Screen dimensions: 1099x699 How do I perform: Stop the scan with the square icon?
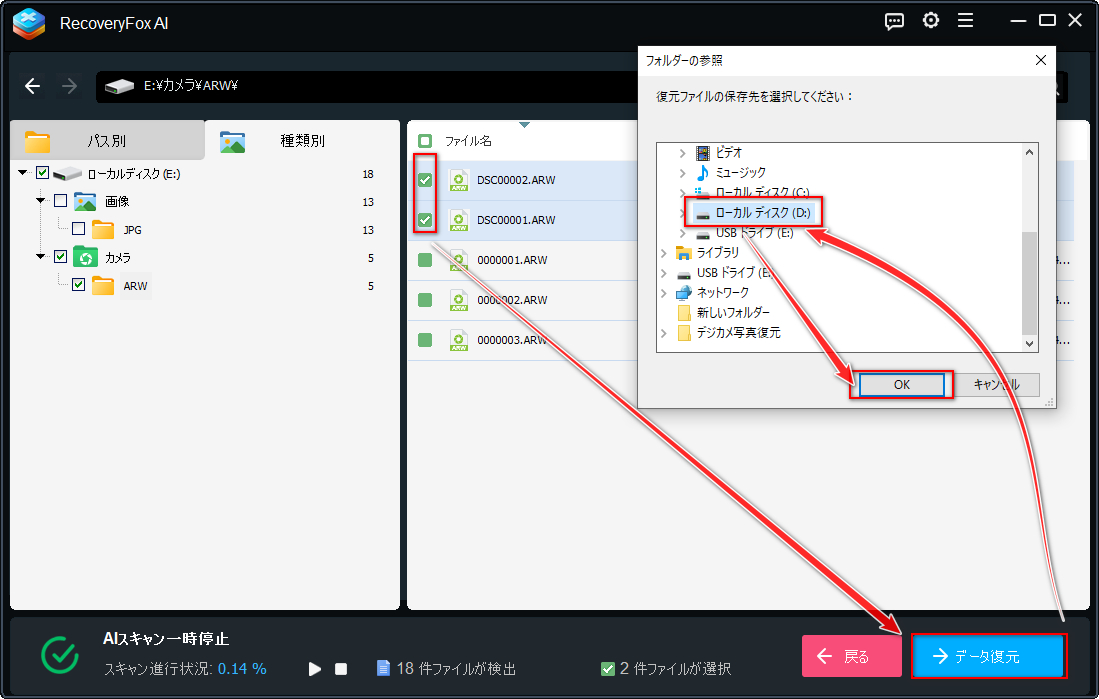pyautogui.click(x=341, y=669)
